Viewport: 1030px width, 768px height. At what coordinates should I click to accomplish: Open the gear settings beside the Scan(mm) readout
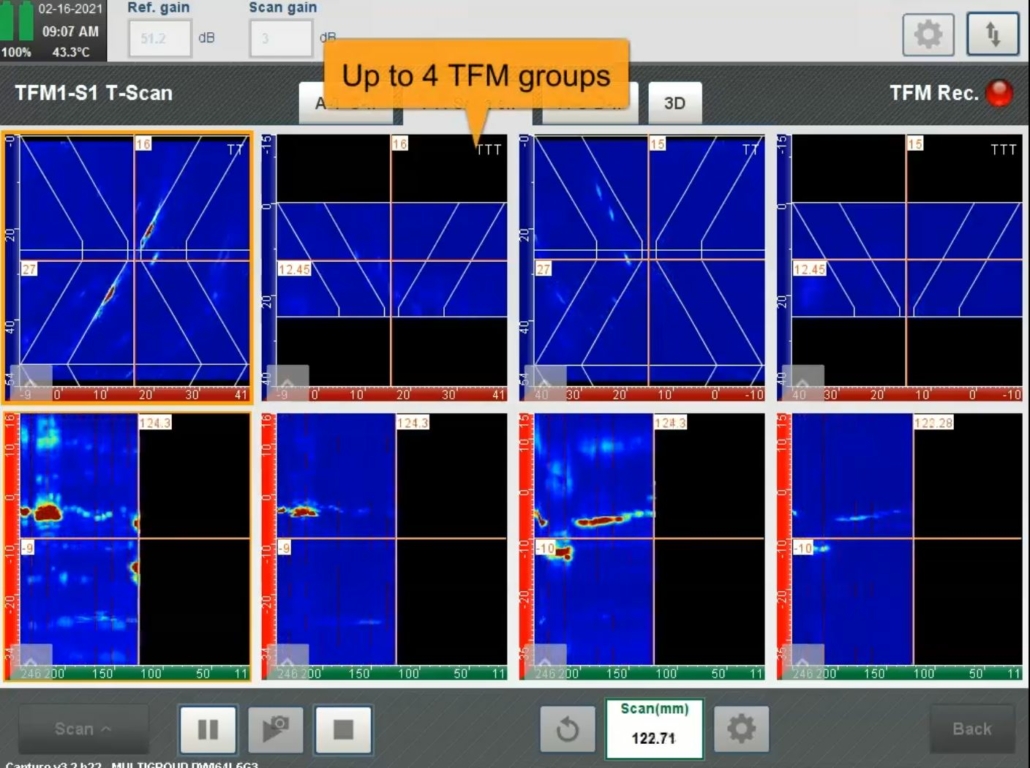coord(741,729)
